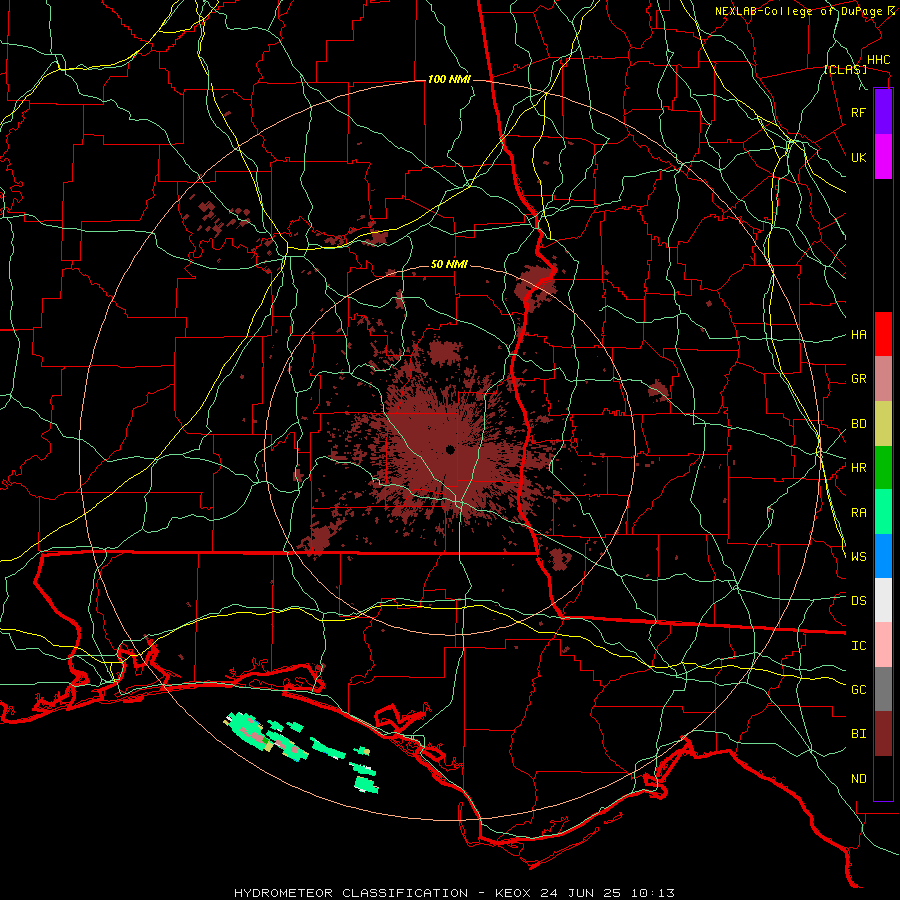Click the white DS legend swatch
Screen dimensions: 900x900
point(883,600)
